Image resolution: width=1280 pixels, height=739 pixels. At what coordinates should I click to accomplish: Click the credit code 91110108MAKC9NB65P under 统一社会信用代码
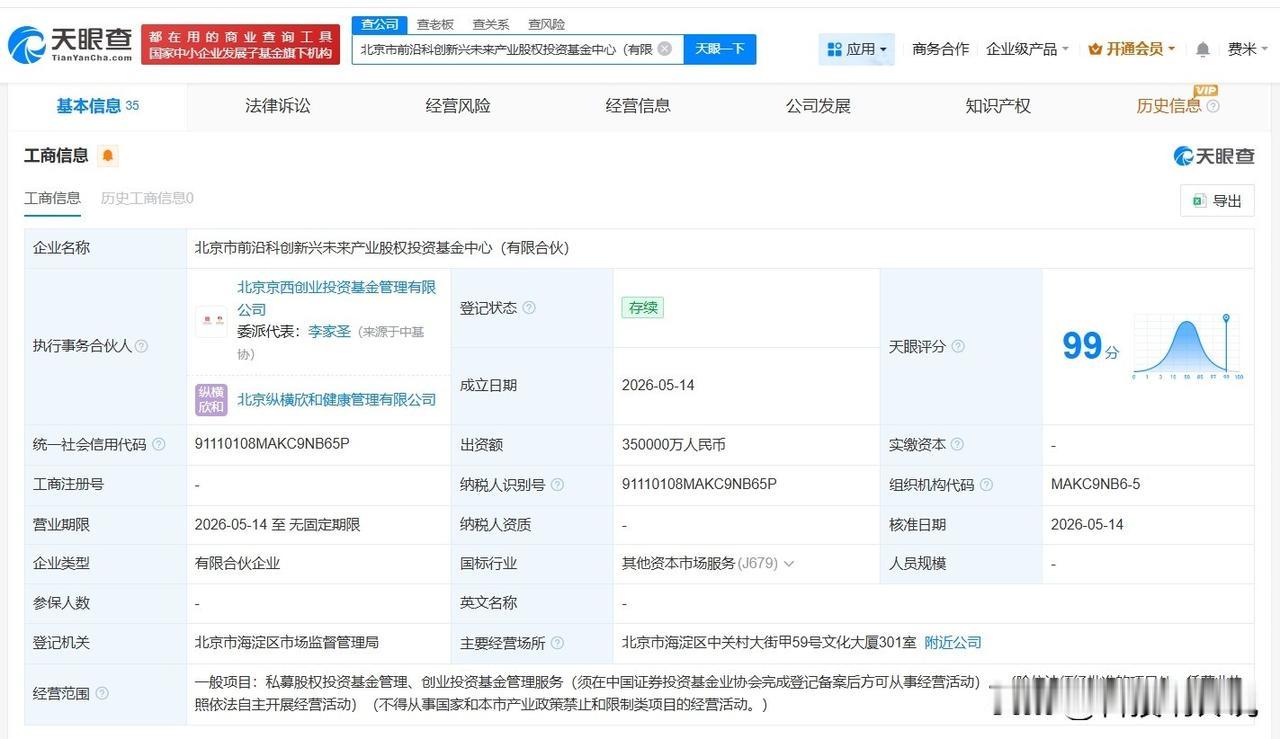(x=272, y=444)
